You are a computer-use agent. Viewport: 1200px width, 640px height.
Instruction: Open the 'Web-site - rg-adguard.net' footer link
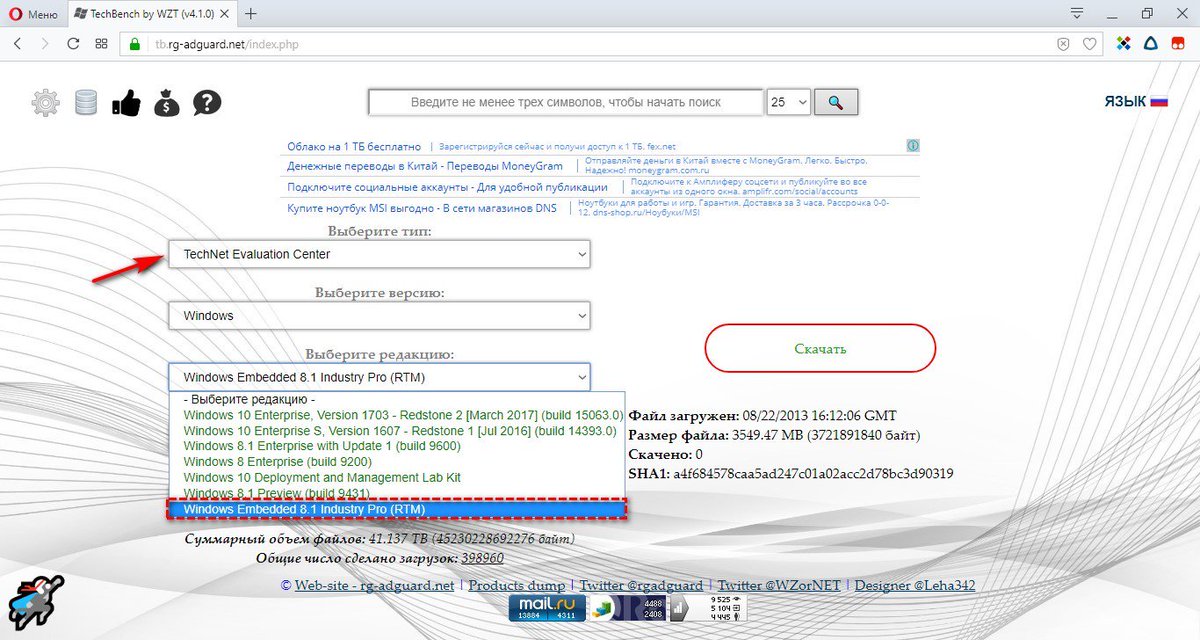374,586
